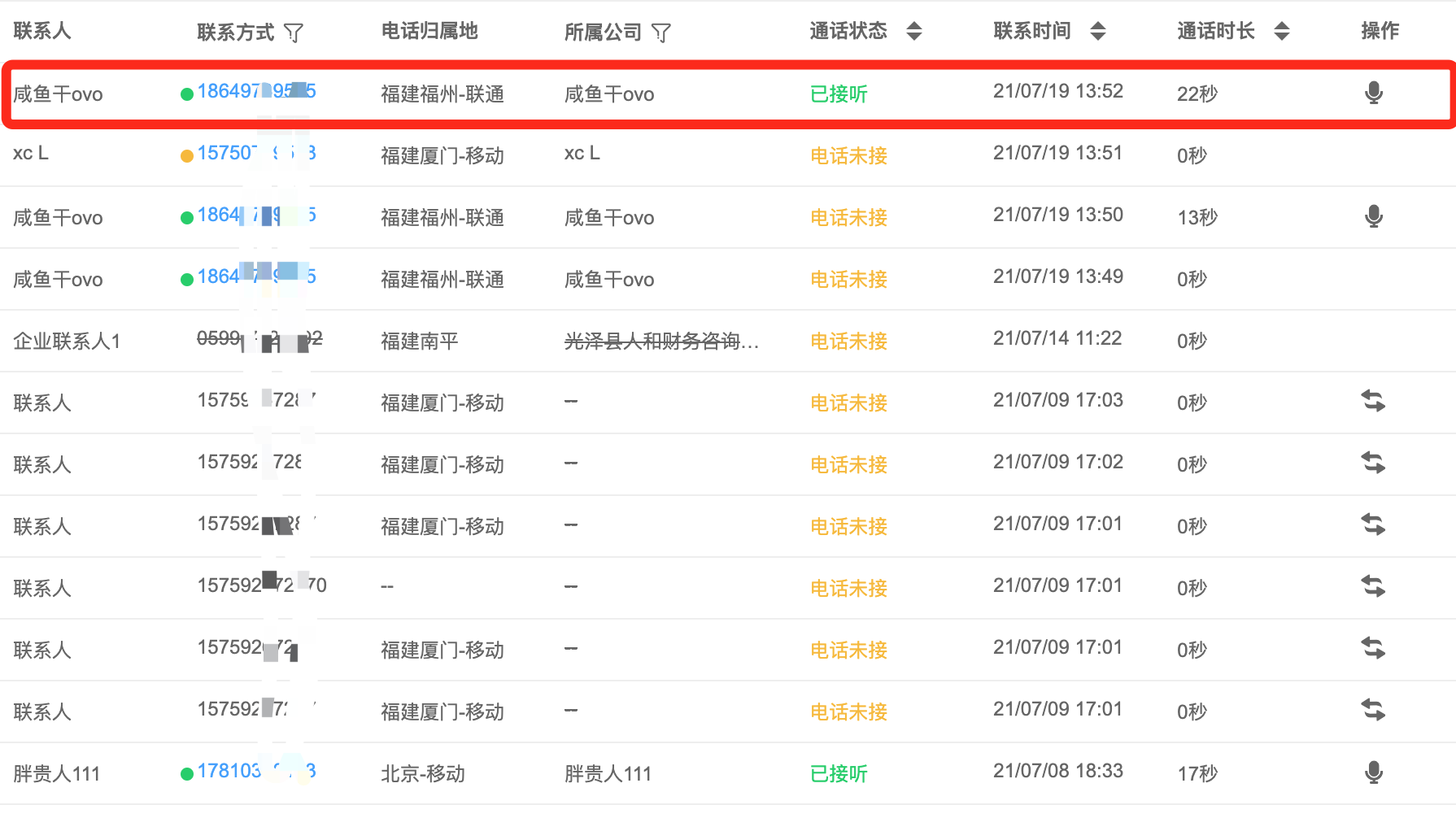This screenshot has height=818, width=1456.
Task: Click 已接听 status in first row
Action: [839, 94]
